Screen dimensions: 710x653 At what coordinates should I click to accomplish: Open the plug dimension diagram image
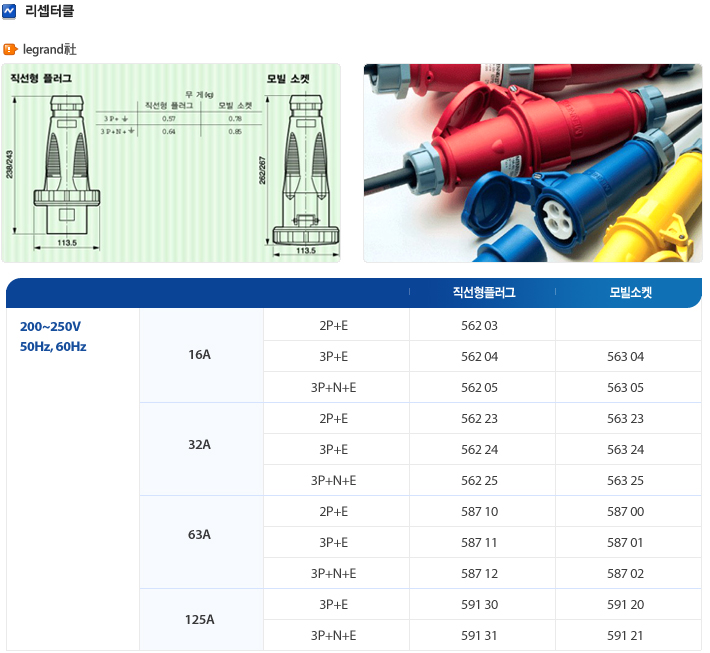tap(173, 163)
